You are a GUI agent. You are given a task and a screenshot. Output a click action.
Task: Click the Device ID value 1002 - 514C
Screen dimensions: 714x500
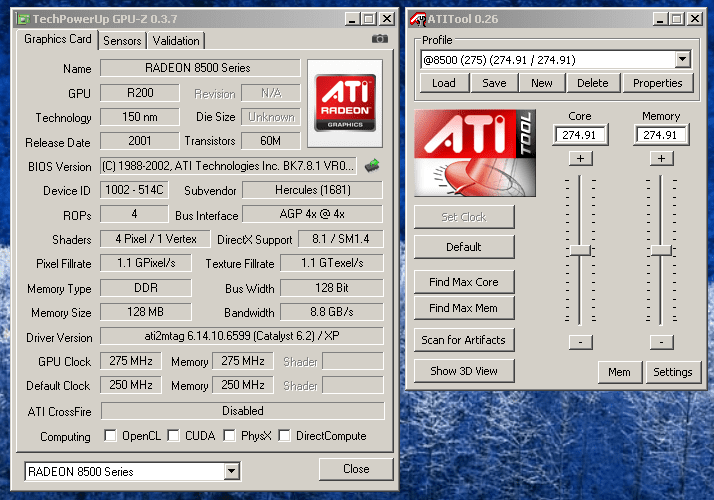point(134,190)
